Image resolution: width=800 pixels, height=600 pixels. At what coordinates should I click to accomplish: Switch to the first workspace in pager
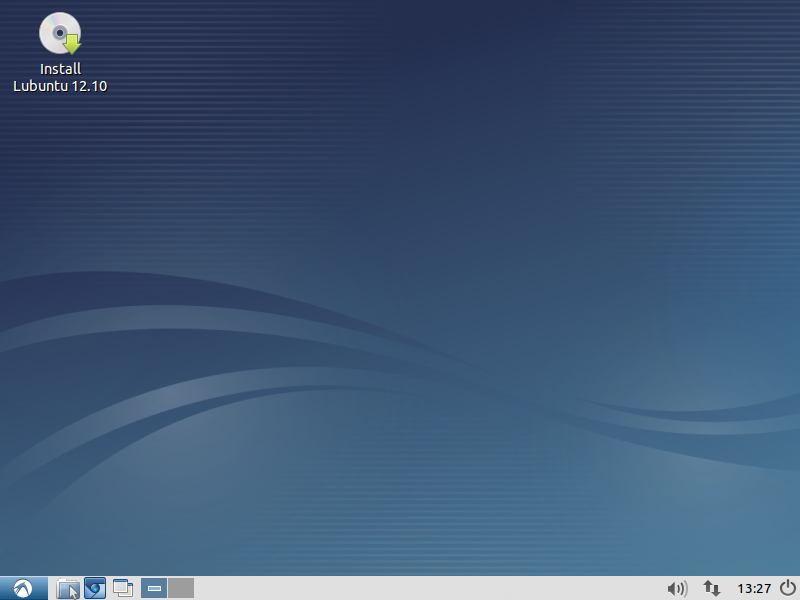point(154,588)
